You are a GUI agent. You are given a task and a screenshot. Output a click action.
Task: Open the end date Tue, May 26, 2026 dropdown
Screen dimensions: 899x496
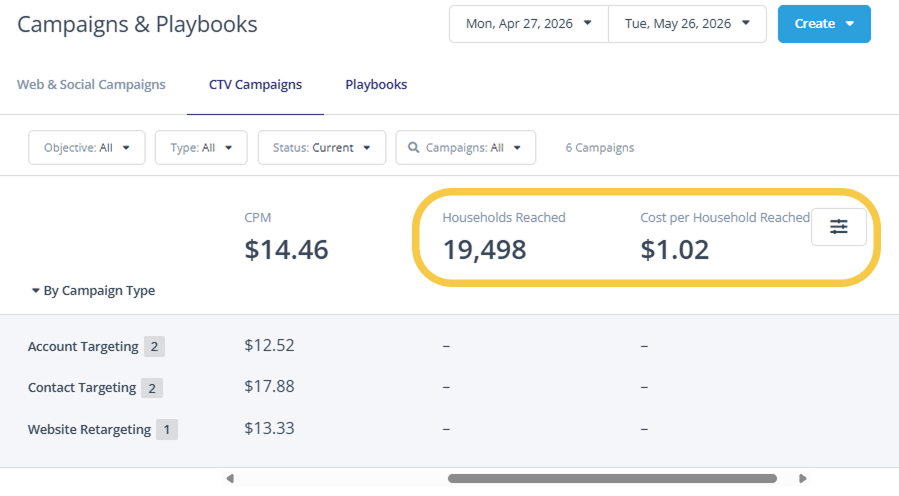coord(687,24)
